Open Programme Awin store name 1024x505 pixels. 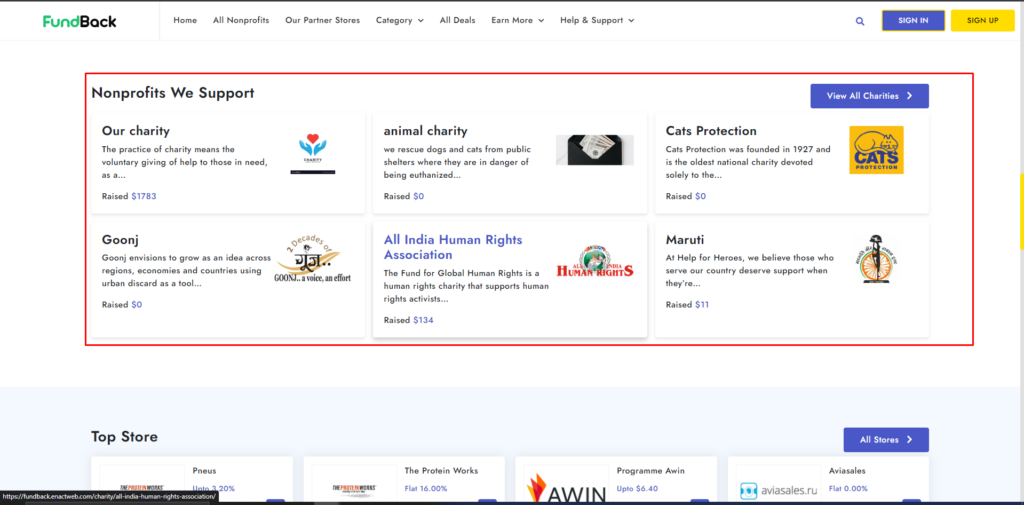click(x=650, y=470)
